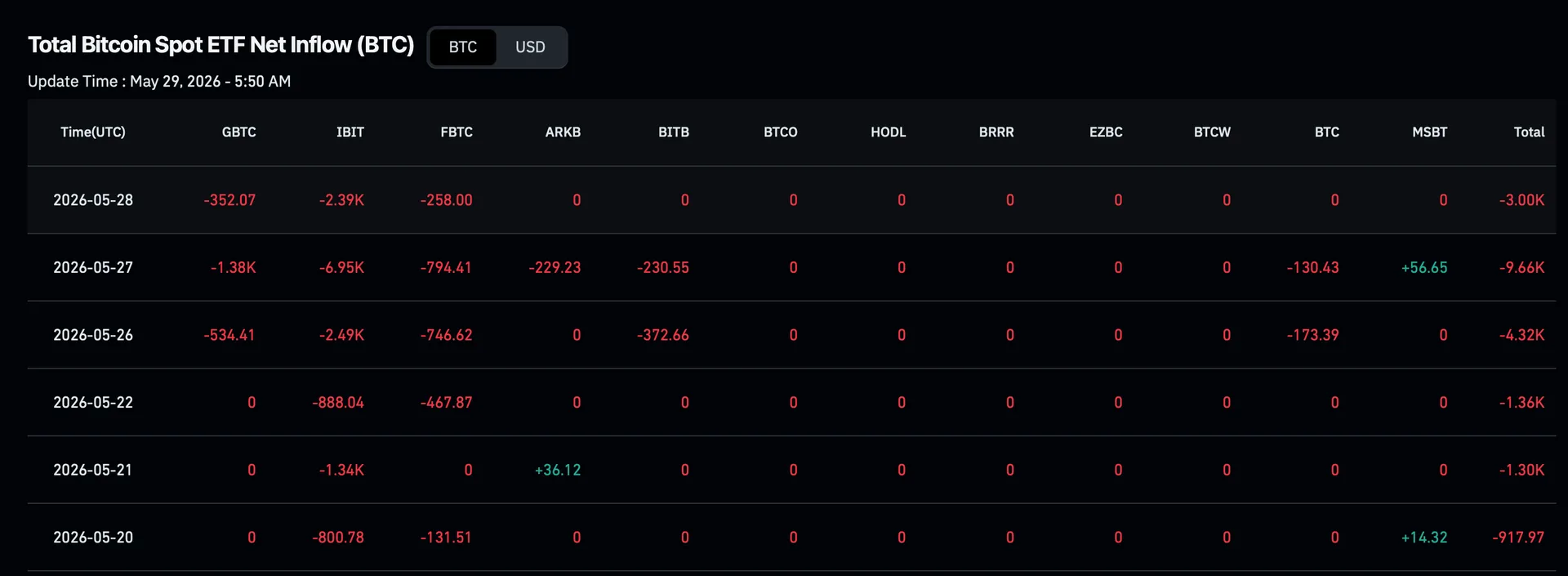Viewport: 1568px width, 576px height.
Task: Click the BITB column header
Action: pyautogui.click(x=674, y=132)
